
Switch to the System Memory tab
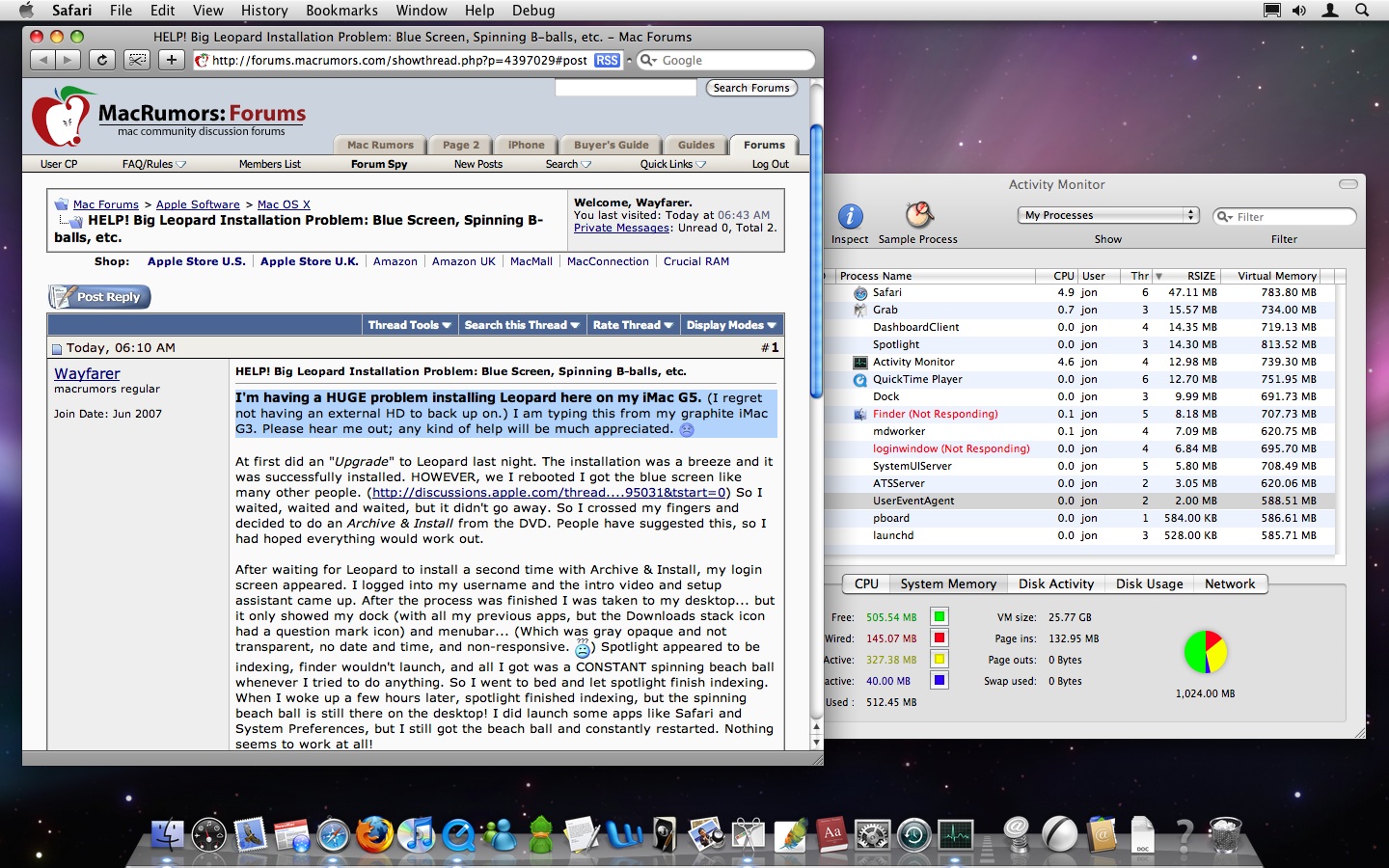[948, 583]
